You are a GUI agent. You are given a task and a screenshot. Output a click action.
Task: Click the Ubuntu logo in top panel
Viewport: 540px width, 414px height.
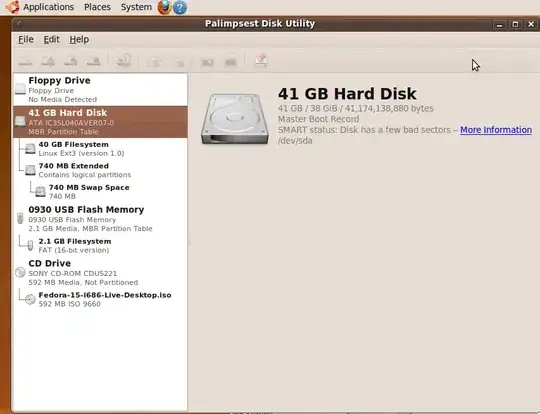[13, 7]
